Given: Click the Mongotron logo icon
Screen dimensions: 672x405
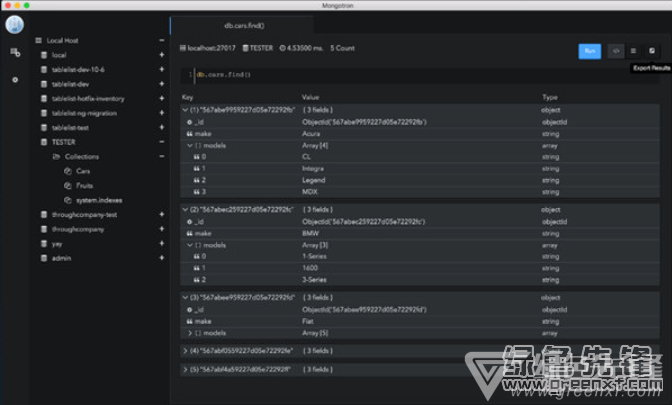Looking at the screenshot, I should pyautogui.click(x=15, y=24).
